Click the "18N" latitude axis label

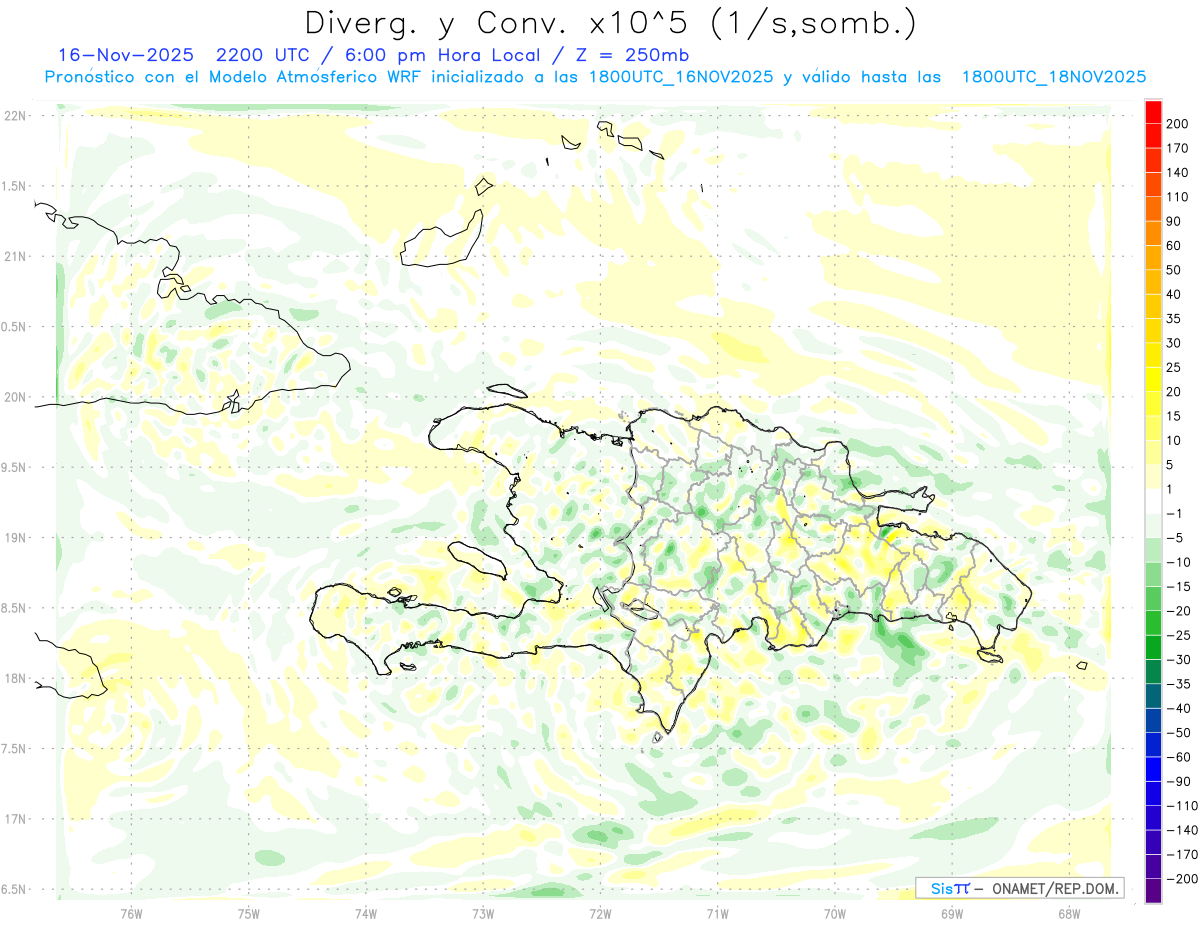[x=14, y=679]
